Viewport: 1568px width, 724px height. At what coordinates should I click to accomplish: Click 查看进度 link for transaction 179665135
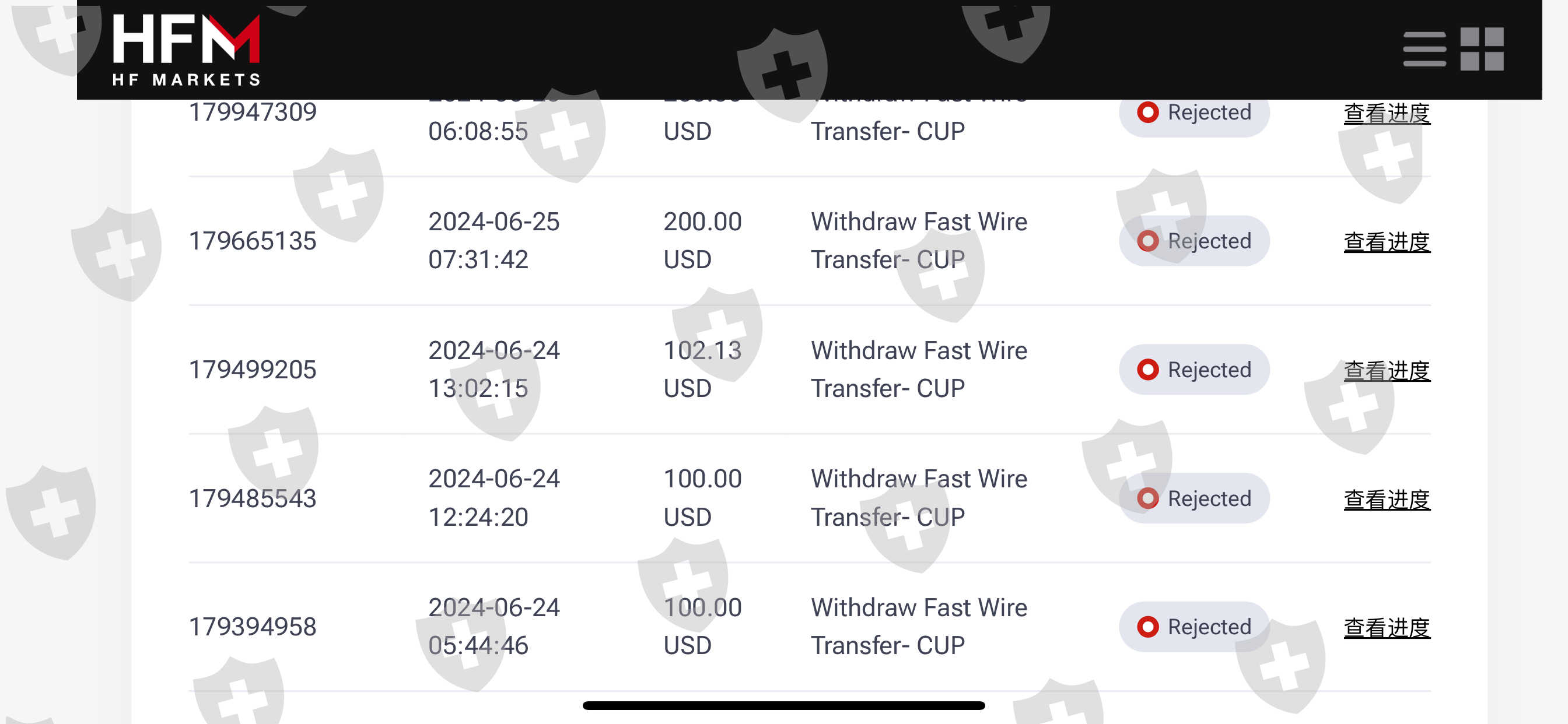tap(1387, 242)
